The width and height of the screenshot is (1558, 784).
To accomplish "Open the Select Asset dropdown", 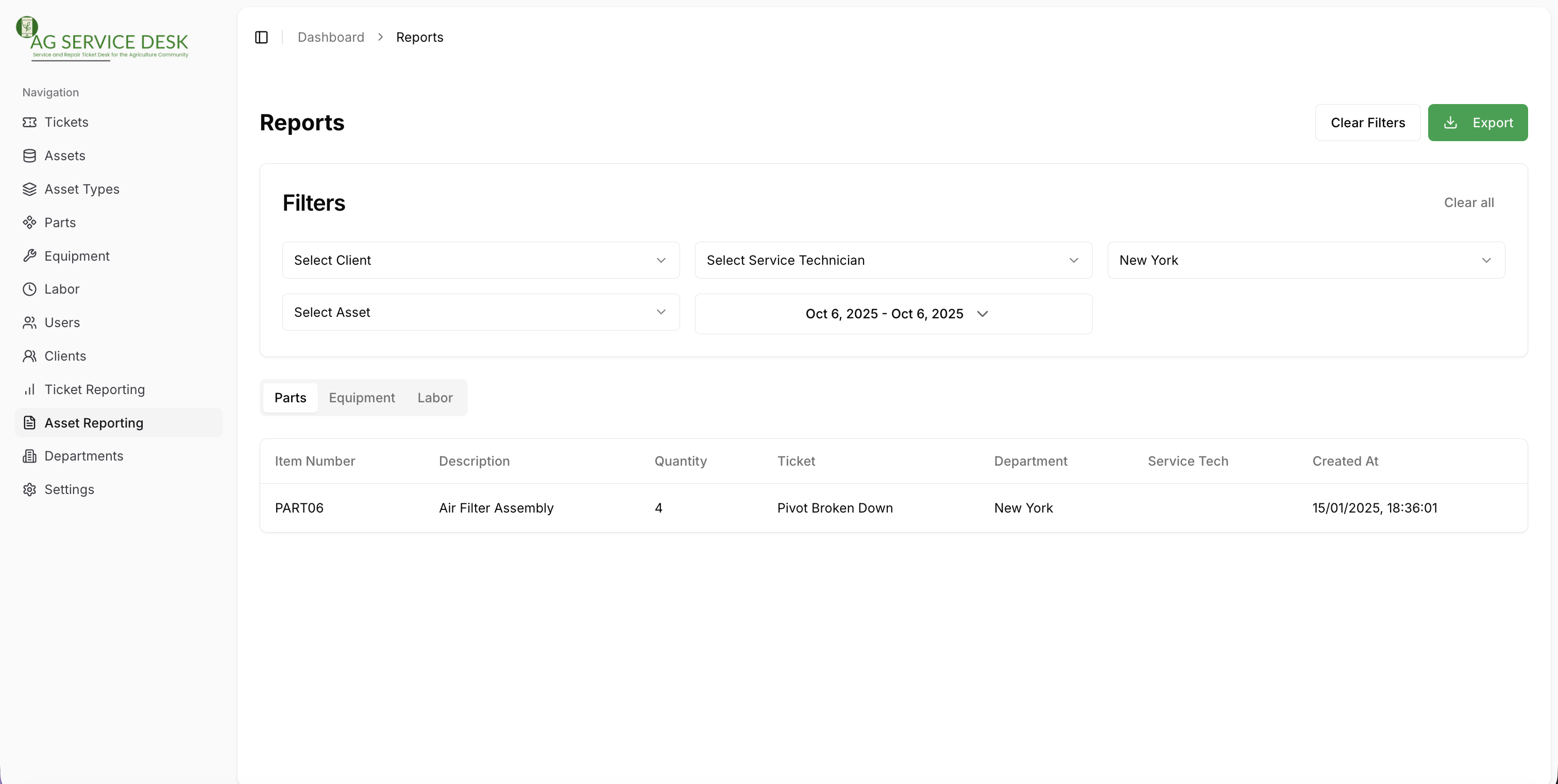I will click(x=481, y=312).
